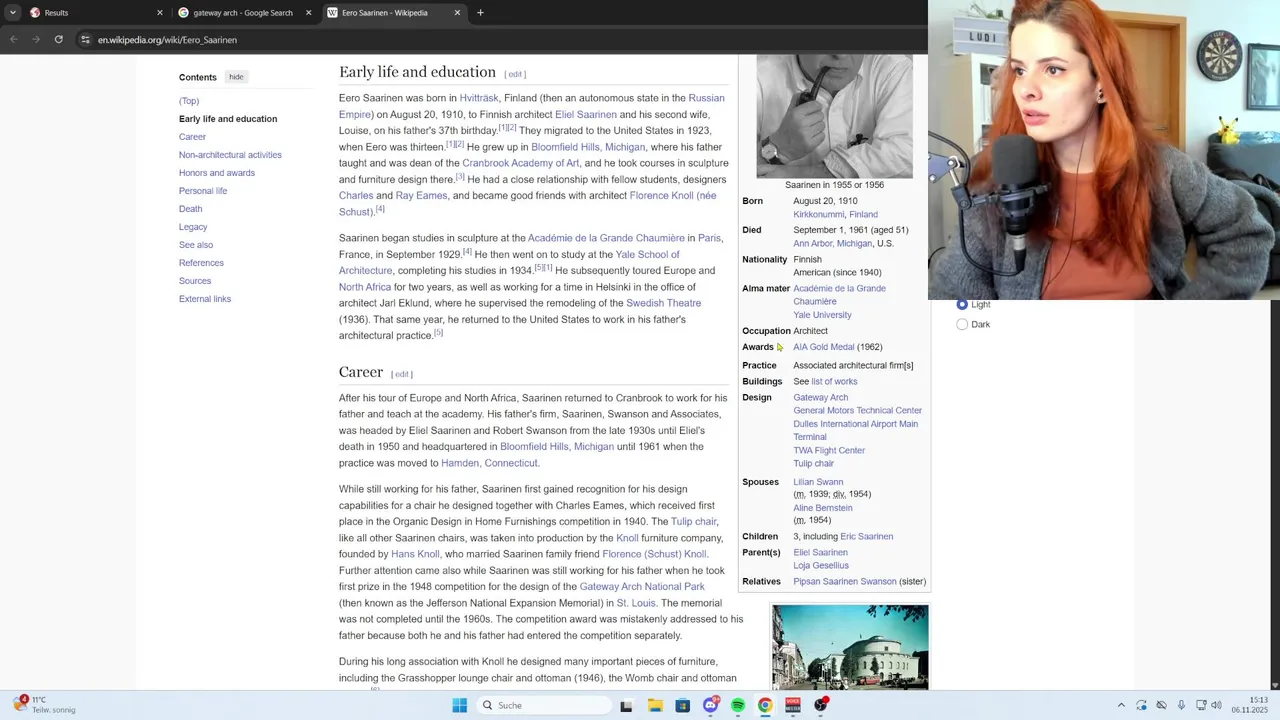Click the browser forward arrow
This screenshot has height=720, width=1280.
tap(36, 40)
